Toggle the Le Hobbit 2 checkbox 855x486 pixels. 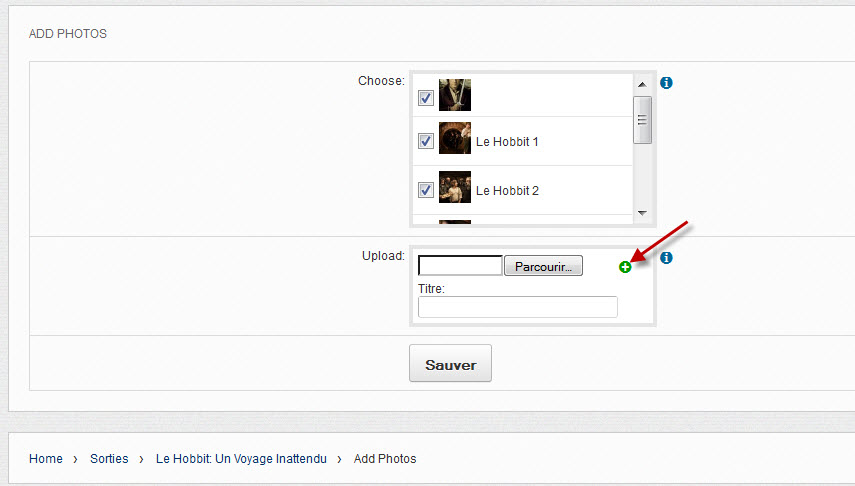coord(425,190)
